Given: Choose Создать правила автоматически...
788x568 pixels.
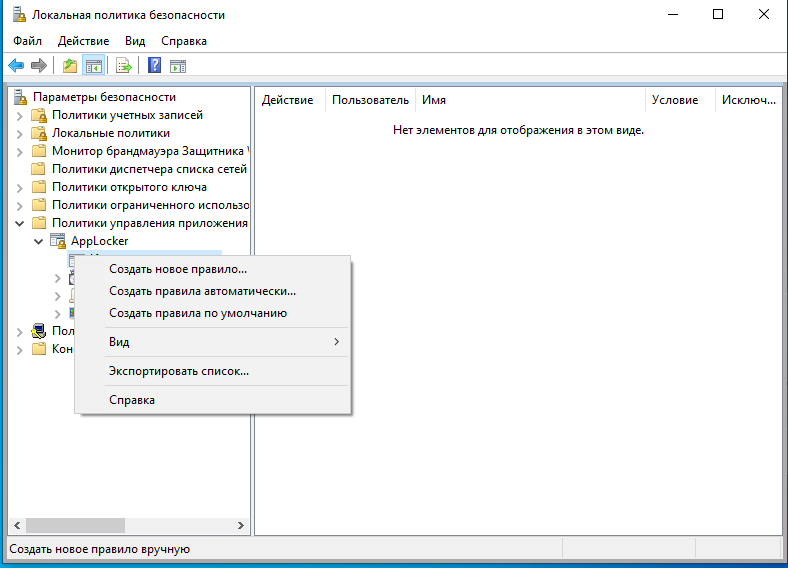Looking at the screenshot, I should [213, 291].
